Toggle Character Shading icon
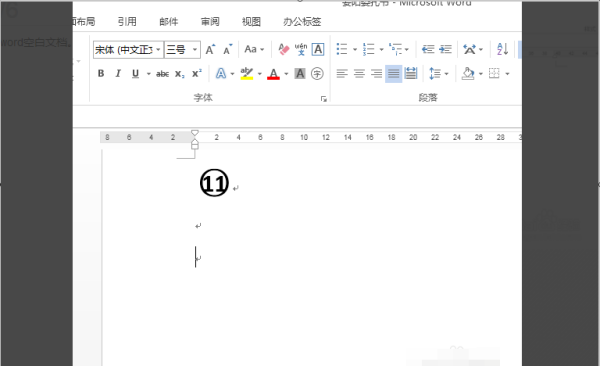The width and height of the screenshot is (600, 366). pos(300,74)
